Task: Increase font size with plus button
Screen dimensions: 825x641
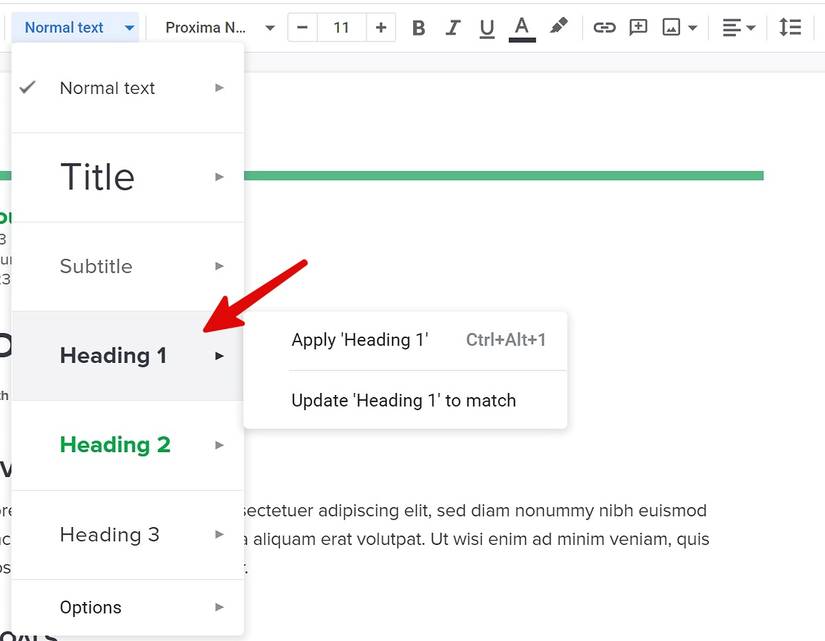Action: (380, 27)
